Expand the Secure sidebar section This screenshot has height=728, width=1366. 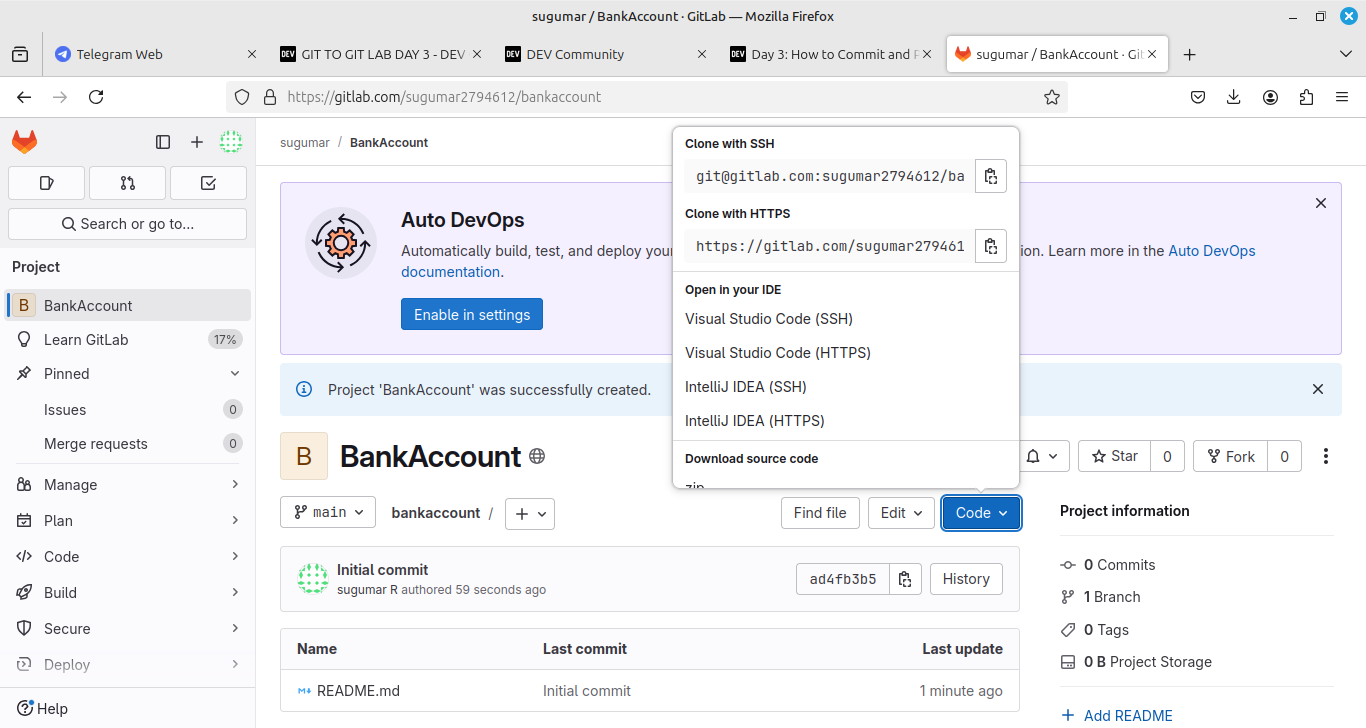point(127,629)
